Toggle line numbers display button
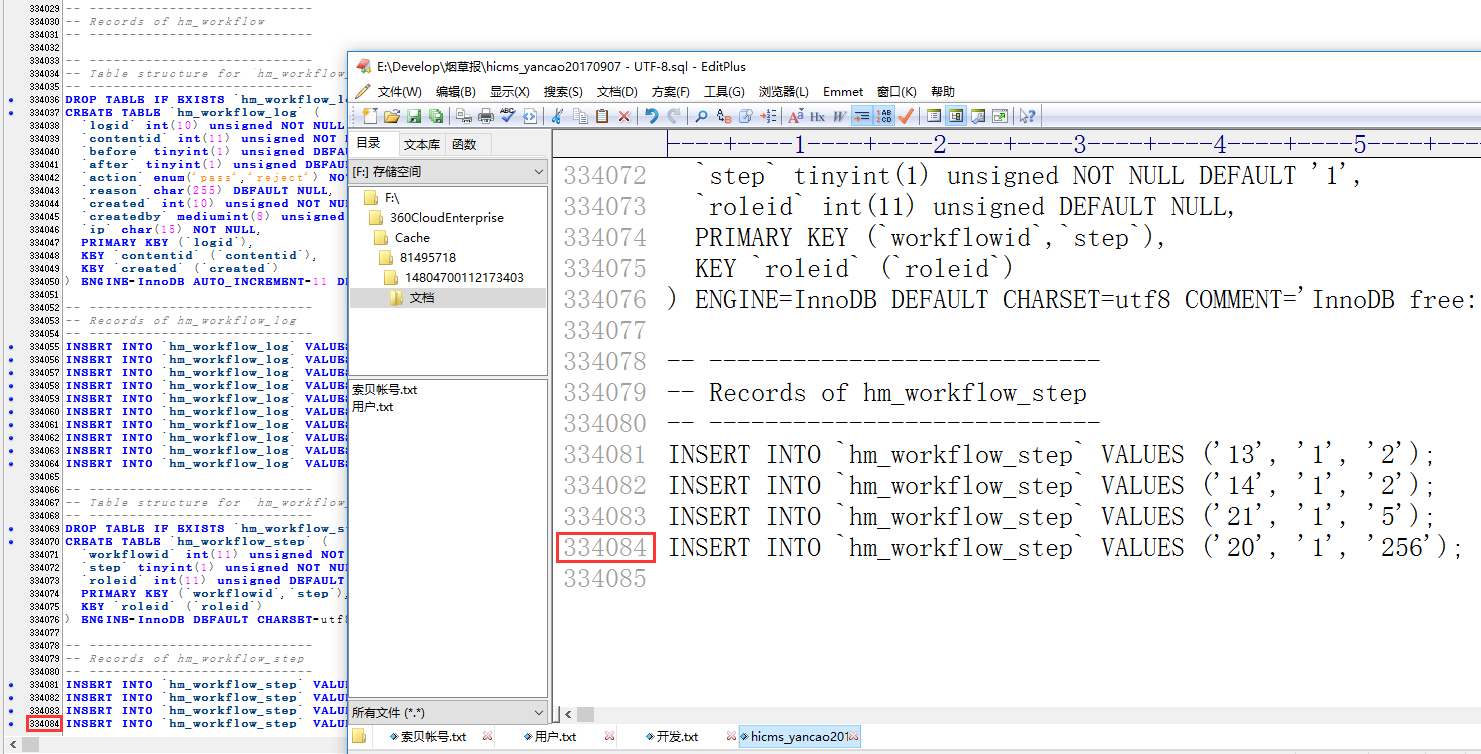This screenshot has height=754, width=1481. point(884,117)
